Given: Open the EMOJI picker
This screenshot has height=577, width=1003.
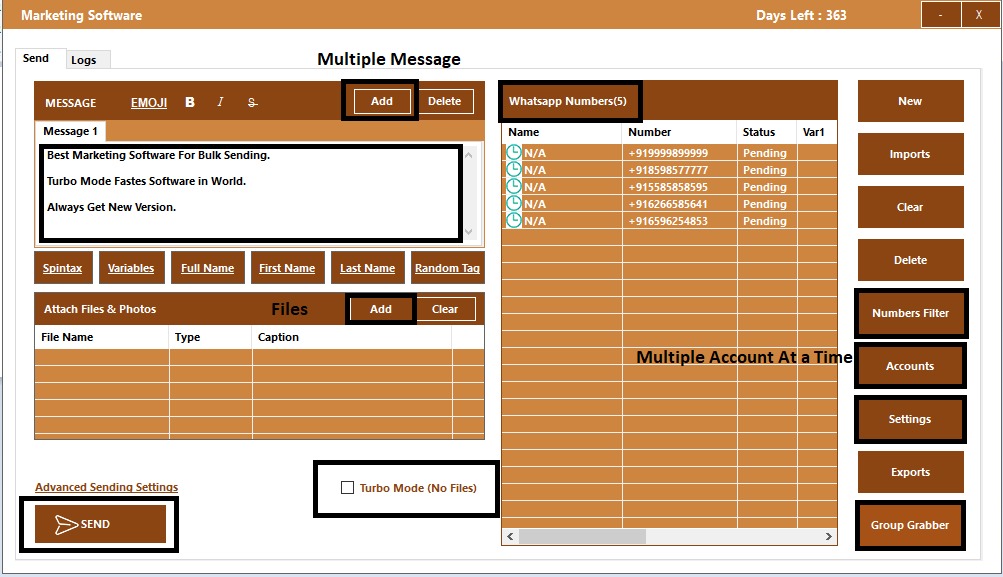Looking at the screenshot, I should pyautogui.click(x=148, y=102).
